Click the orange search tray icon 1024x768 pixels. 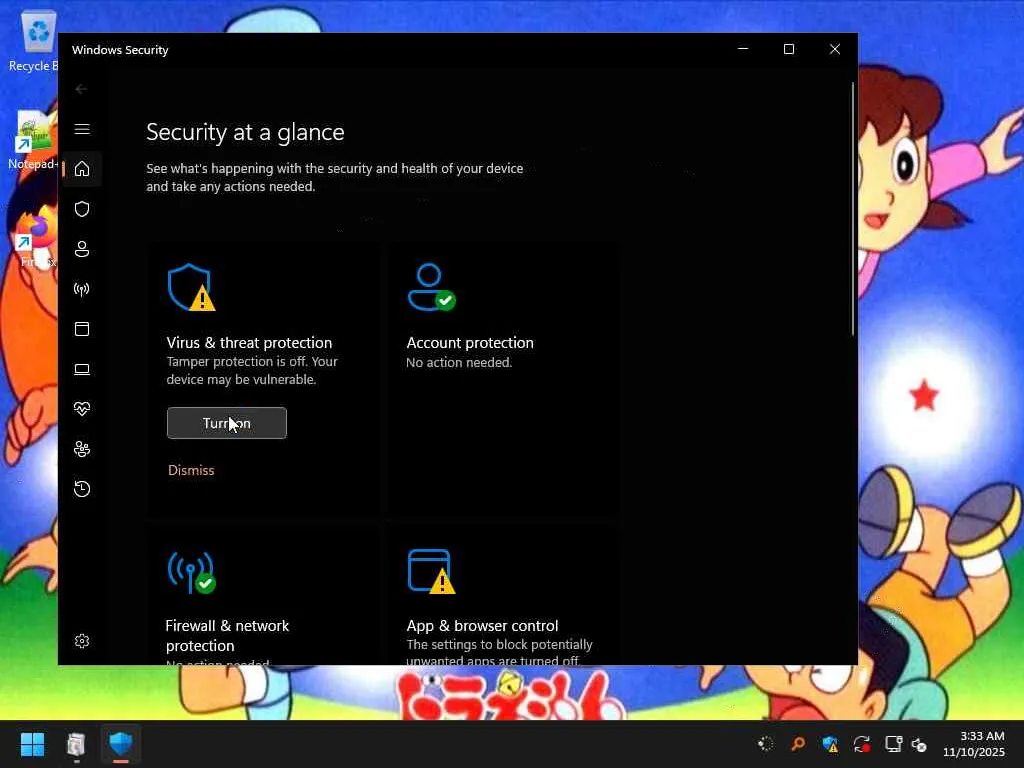click(x=797, y=744)
